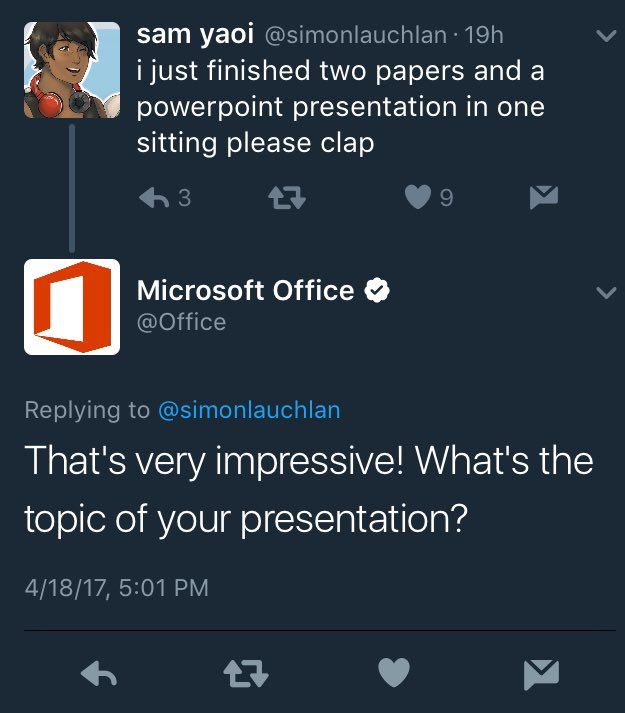Reply to sam yaoi's tweet

pos(154,198)
